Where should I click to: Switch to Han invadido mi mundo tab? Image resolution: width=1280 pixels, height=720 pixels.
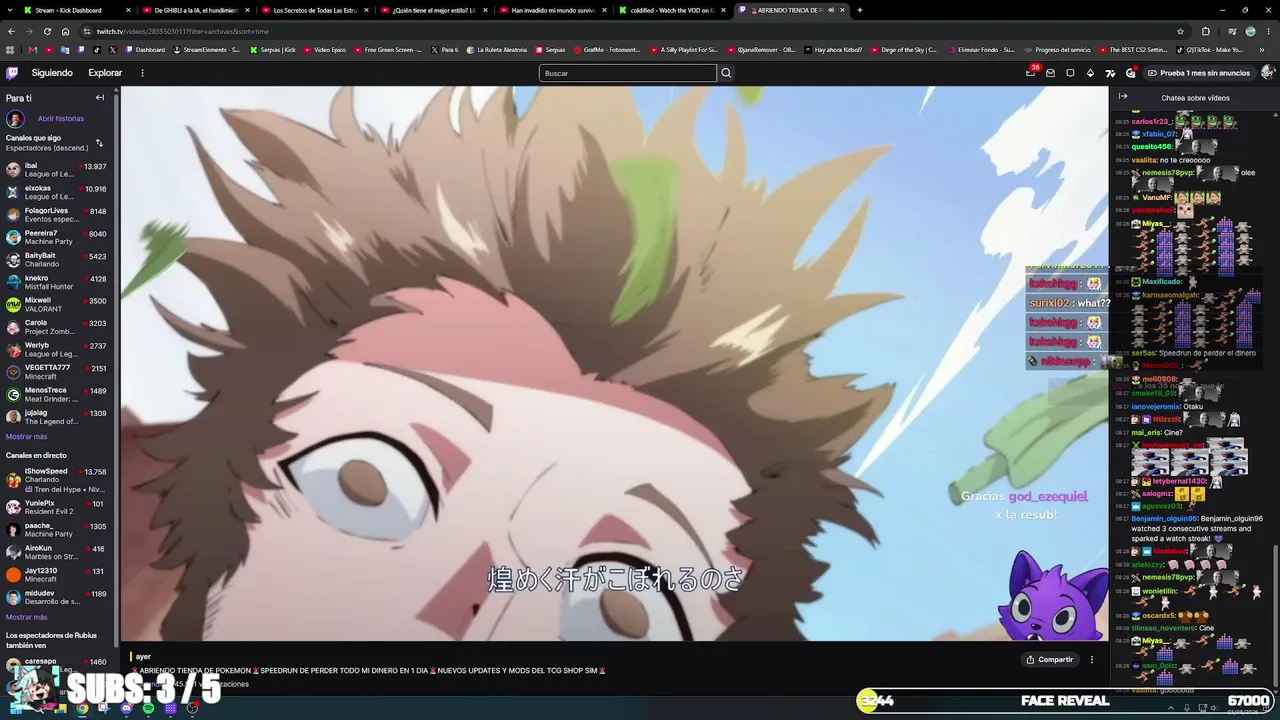tap(552, 10)
